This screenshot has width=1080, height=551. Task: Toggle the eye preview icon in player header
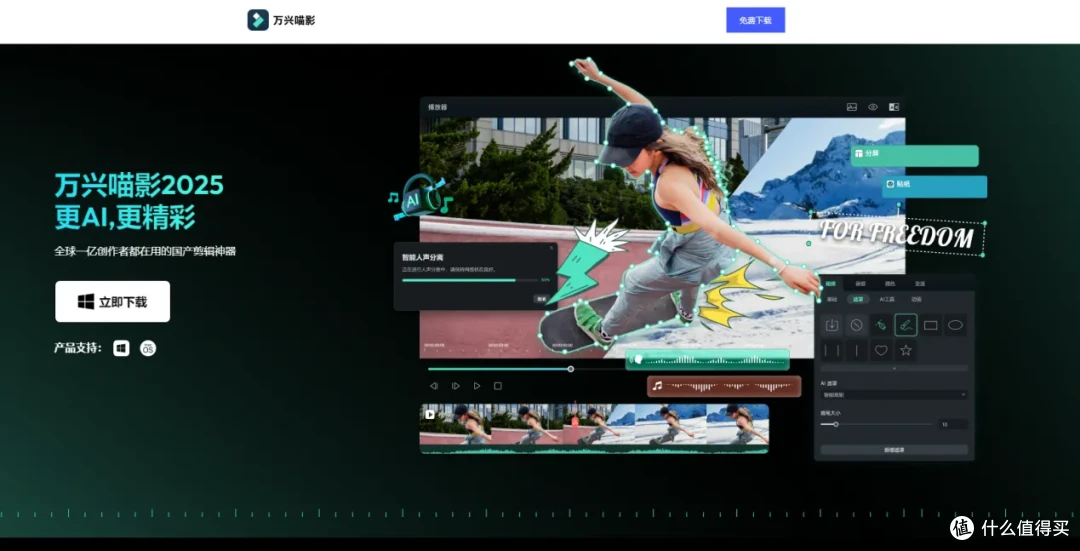[873, 107]
